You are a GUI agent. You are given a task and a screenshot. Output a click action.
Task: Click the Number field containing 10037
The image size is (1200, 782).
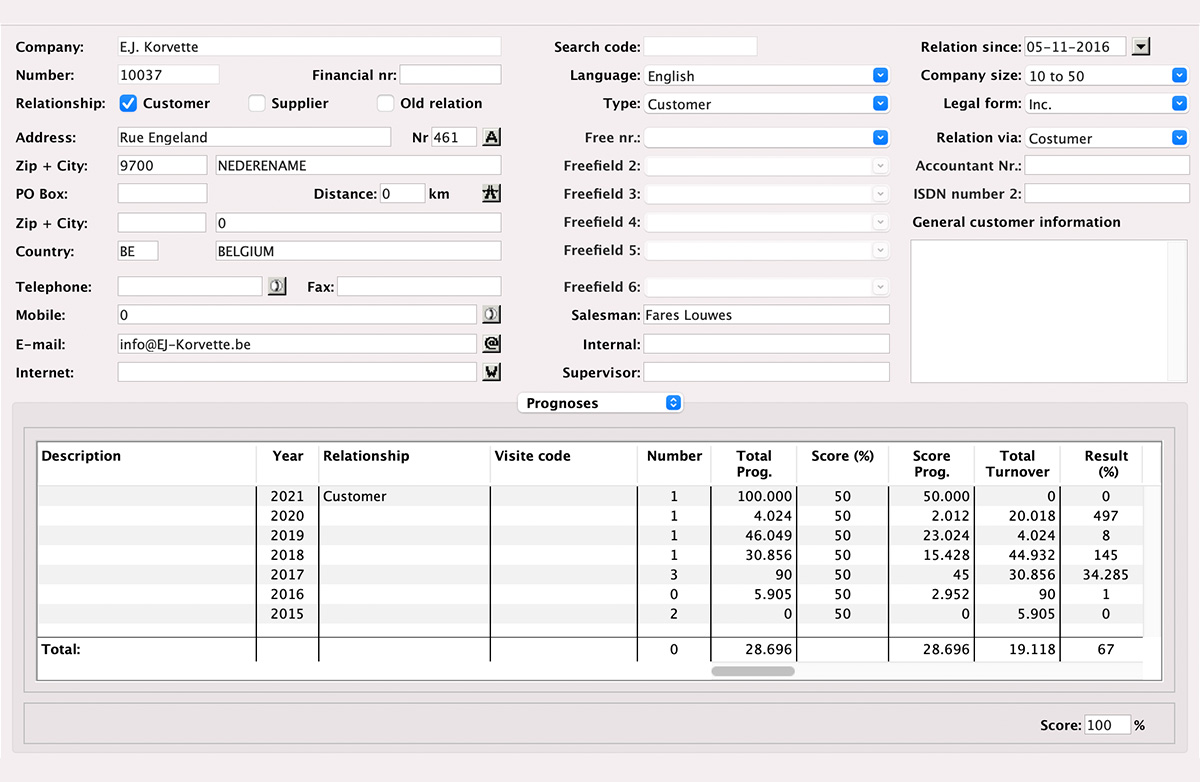tap(168, 74)
